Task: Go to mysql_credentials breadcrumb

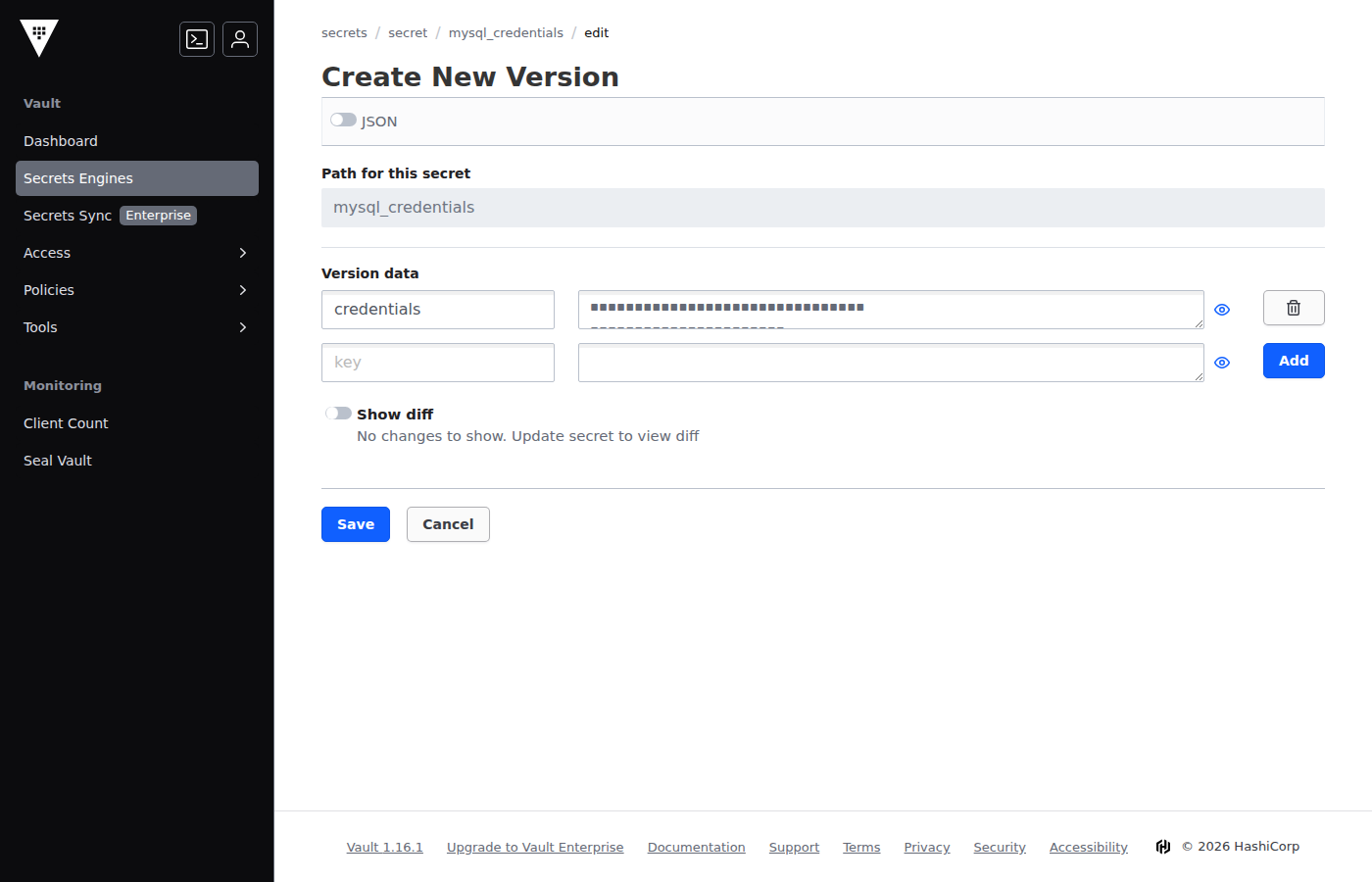Action: pos(506,32)
